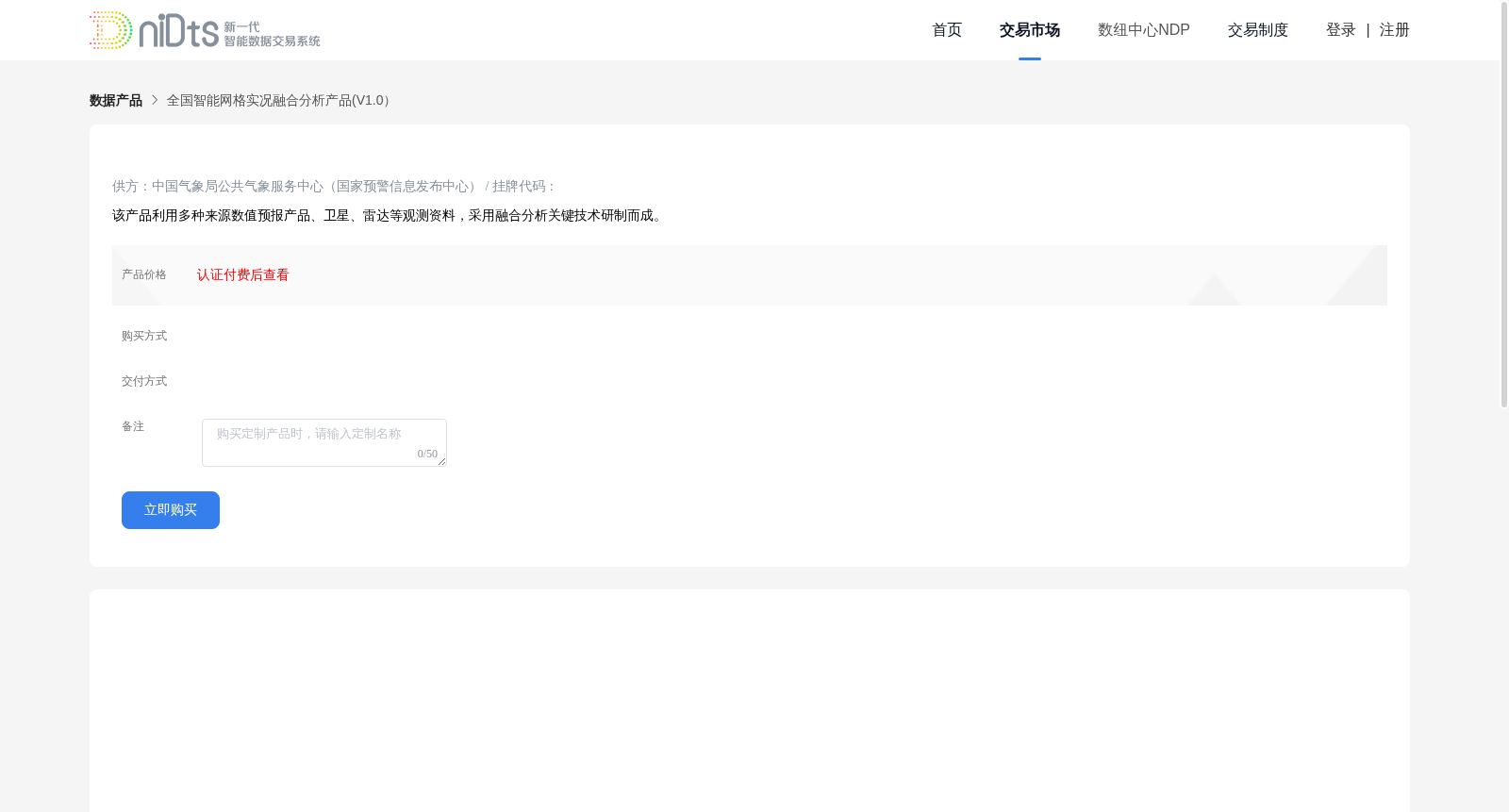
Task: Click the 登录 link
Action: pyautogui.click(x=1341, y=30)
